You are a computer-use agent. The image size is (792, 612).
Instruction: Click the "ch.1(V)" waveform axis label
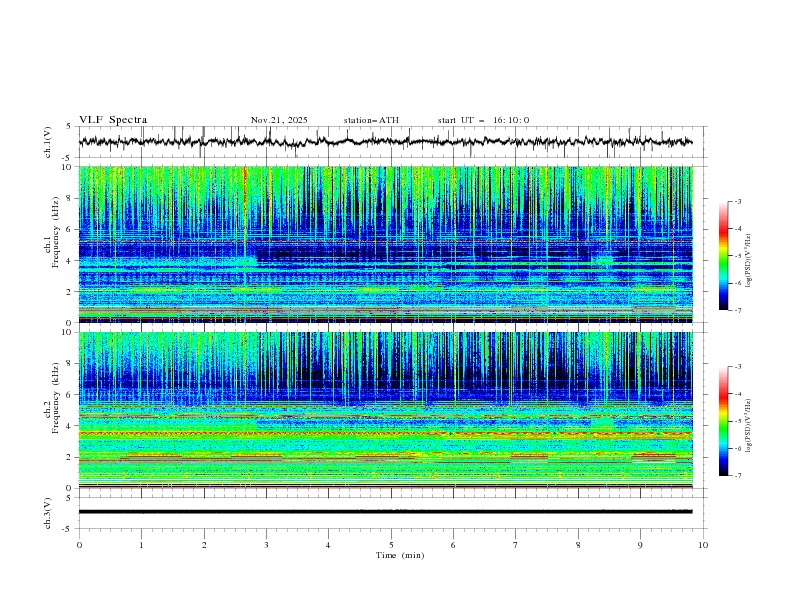[48, 142]
